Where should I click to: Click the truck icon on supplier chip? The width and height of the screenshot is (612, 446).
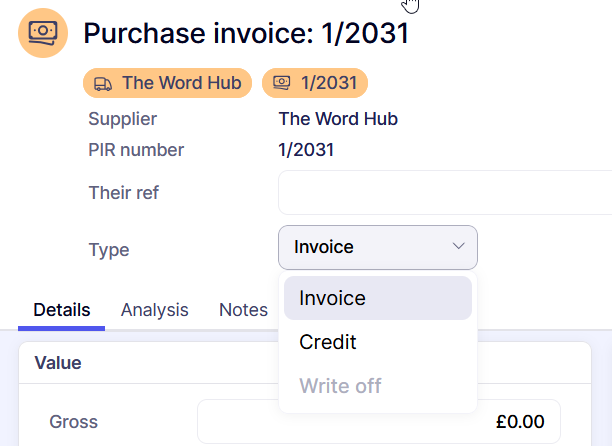coord(103,83)
